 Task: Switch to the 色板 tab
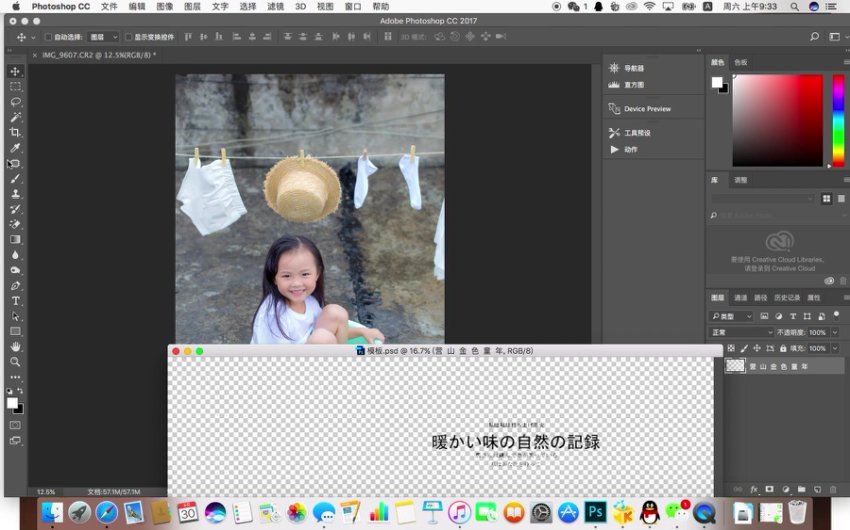click(x=740, y=62)
